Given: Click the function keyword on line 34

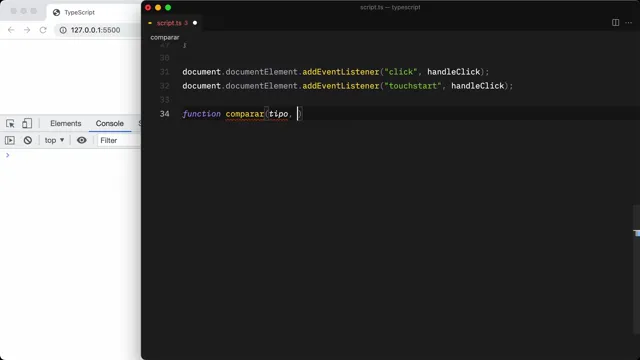Looking at the screenshot, I should (x=202, y=114).
